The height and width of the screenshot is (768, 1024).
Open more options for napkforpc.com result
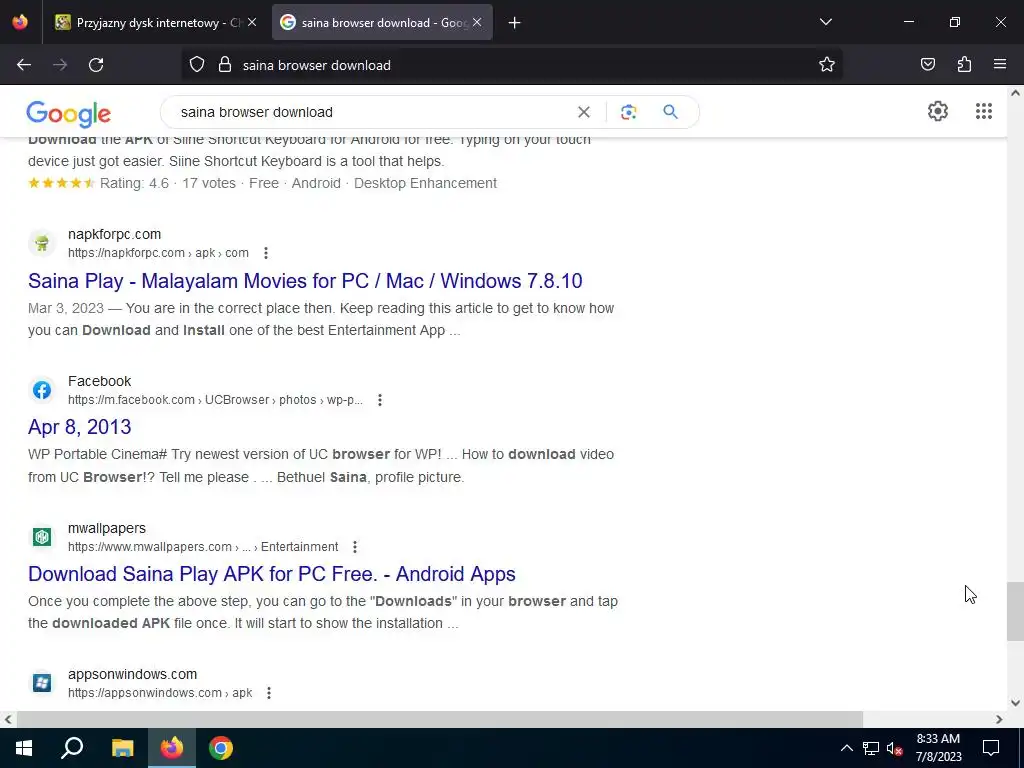click(x=265, y=253)
